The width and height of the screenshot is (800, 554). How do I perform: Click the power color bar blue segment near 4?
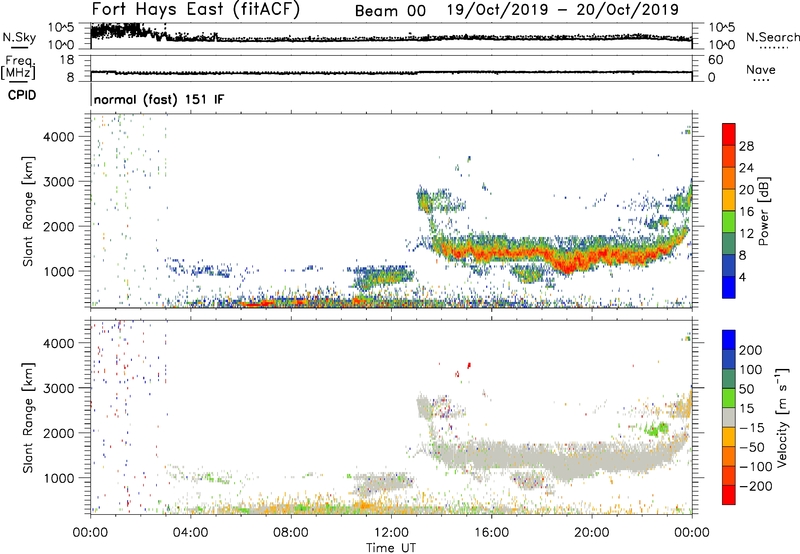[x=729, y=287]
